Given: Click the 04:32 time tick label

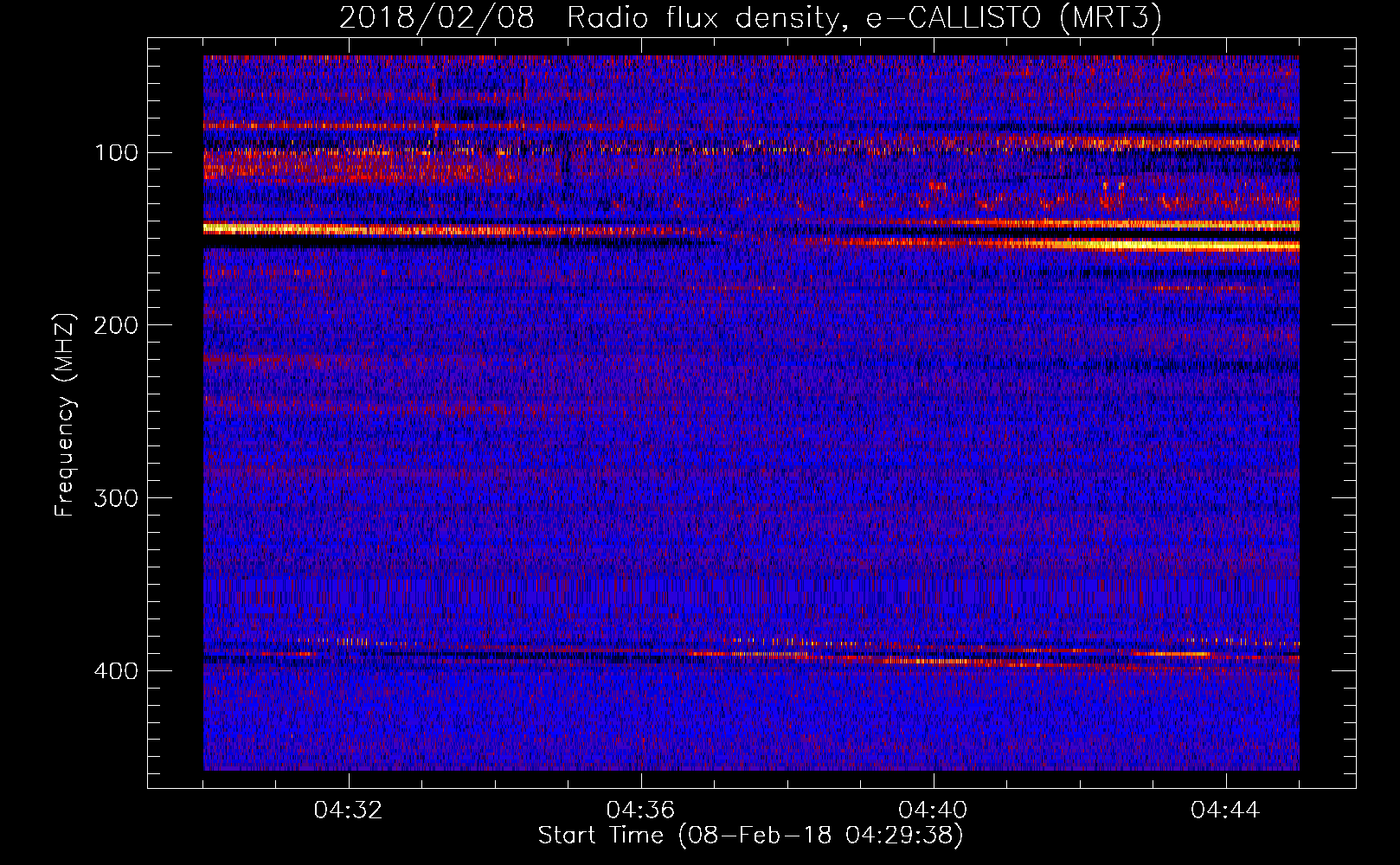Looking at the screenshot, I should tap(349, 811).
